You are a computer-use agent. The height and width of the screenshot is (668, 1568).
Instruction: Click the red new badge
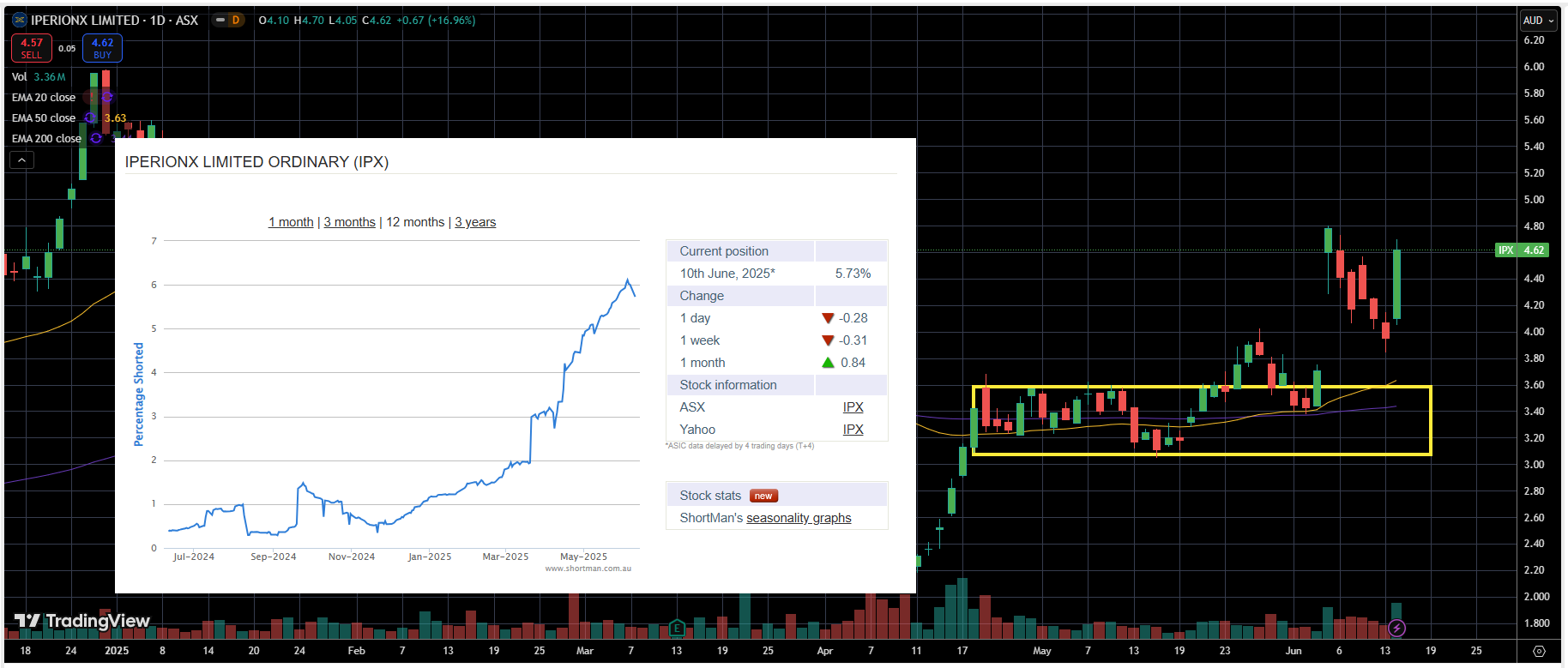[763, 496]
